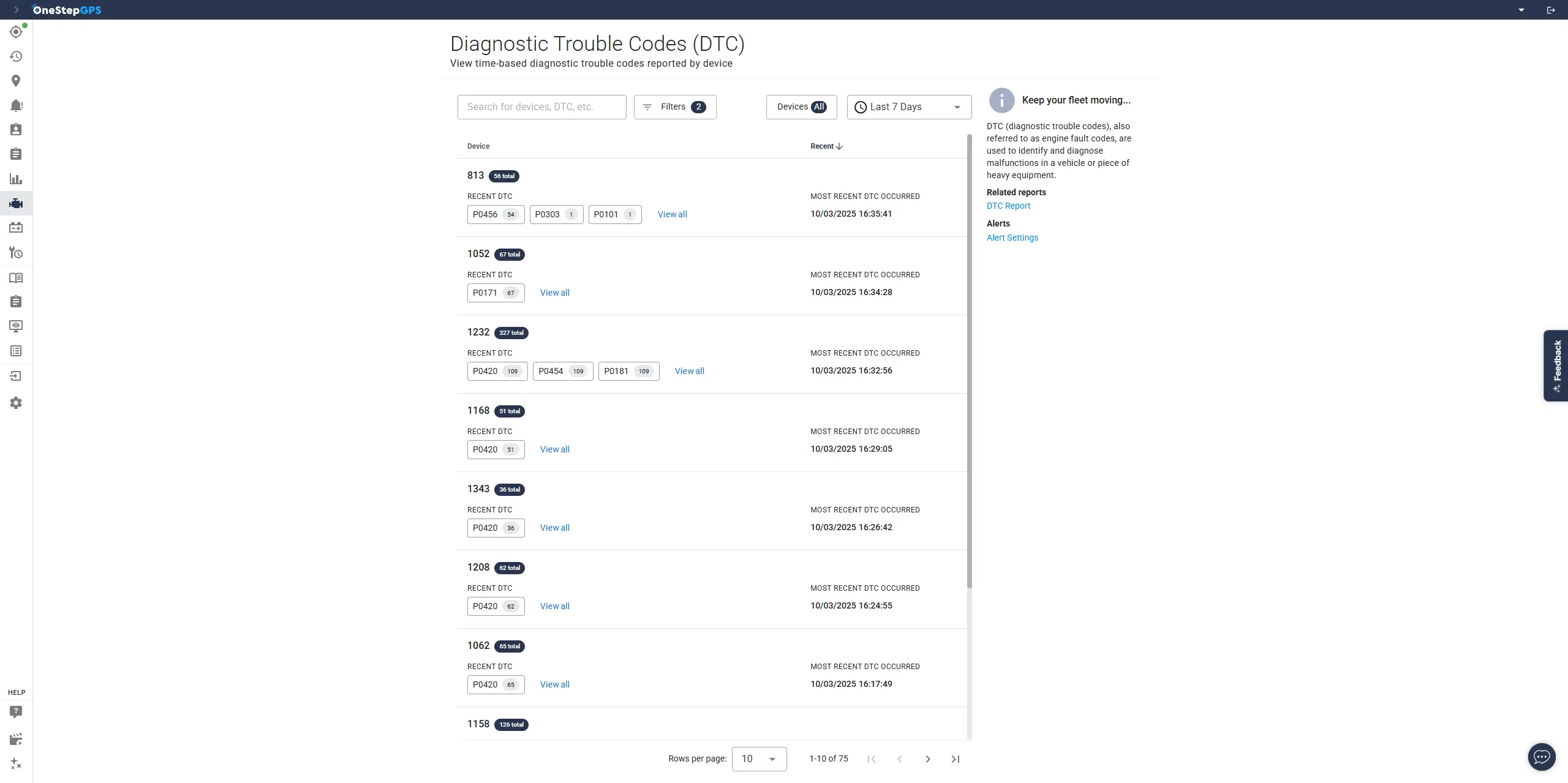Open the alerts bell icon

point(15,105)
